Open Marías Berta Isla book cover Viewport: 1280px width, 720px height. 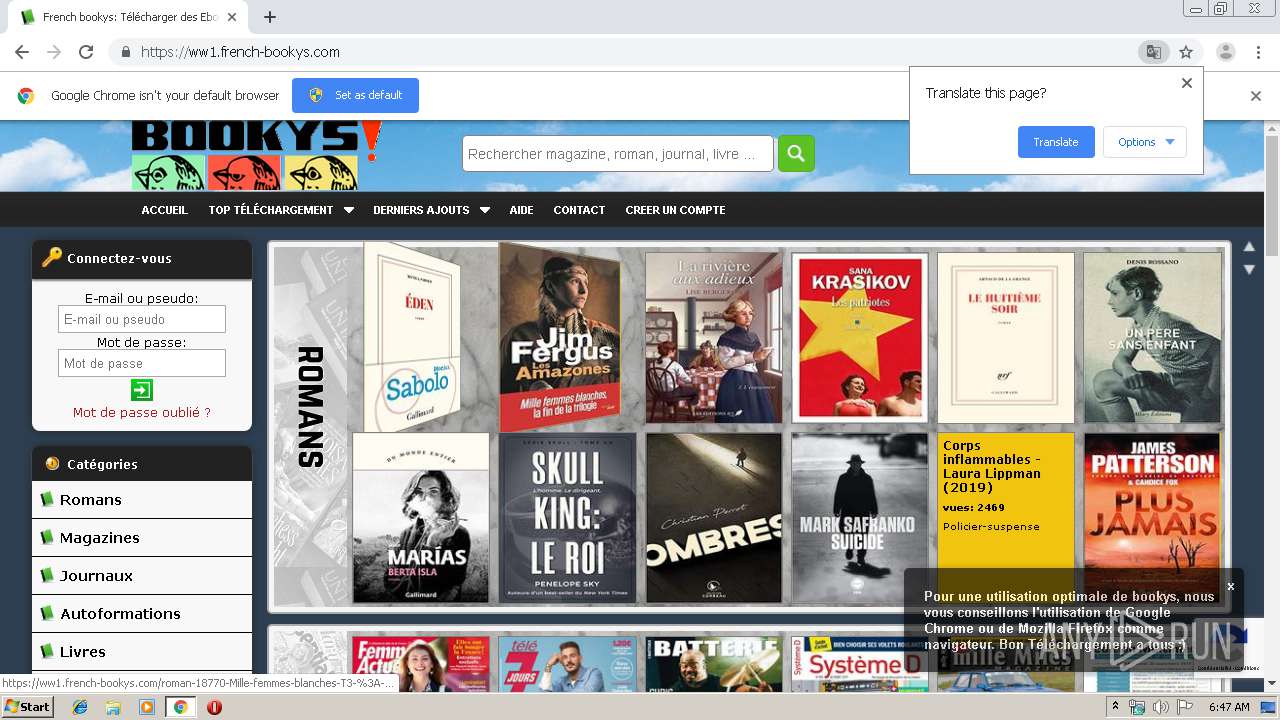coord(421,518)
